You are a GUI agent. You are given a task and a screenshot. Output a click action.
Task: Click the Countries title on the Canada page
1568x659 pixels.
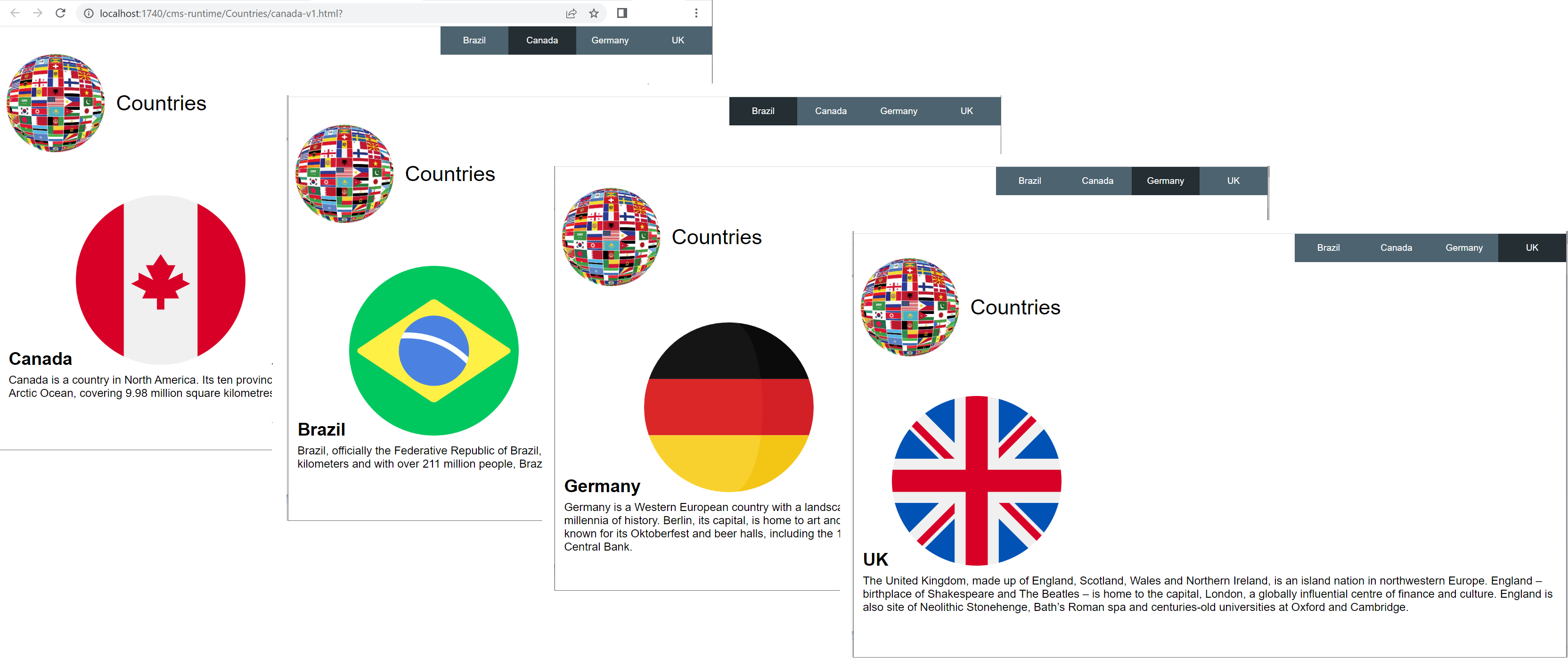(161, 104)
